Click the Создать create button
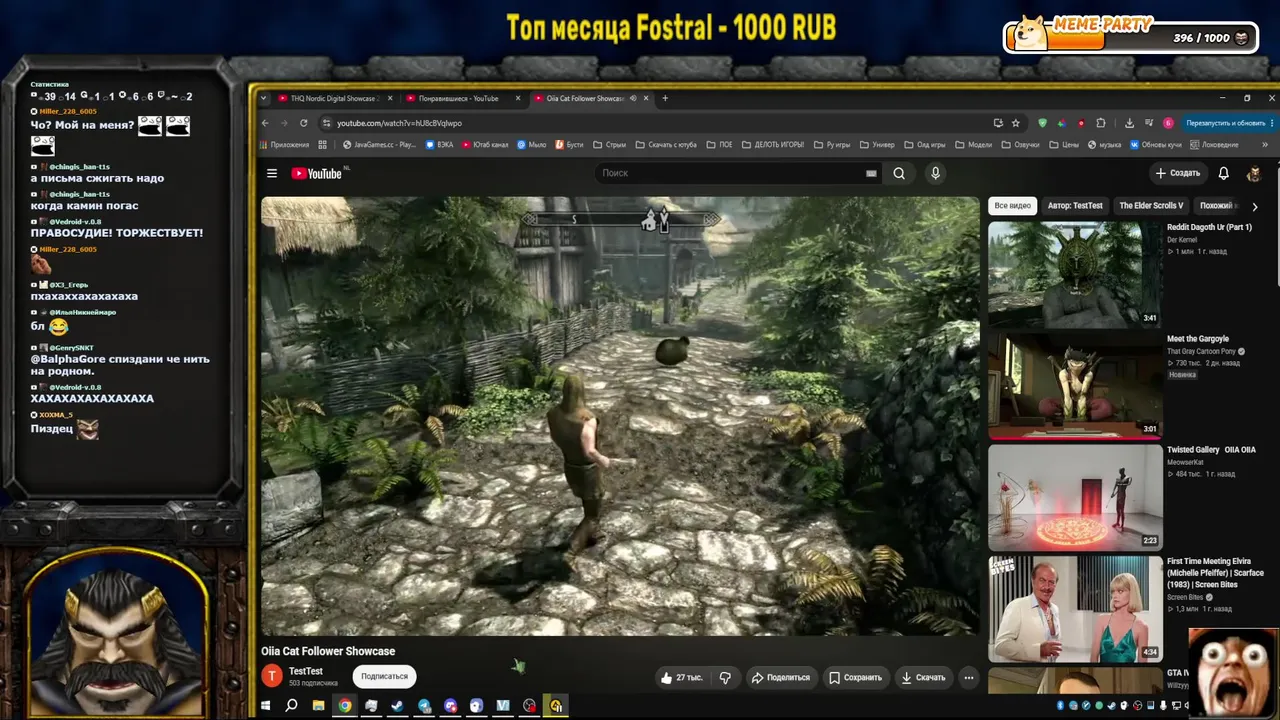Screen dimensions: 1280x720 coord(1177,173)
